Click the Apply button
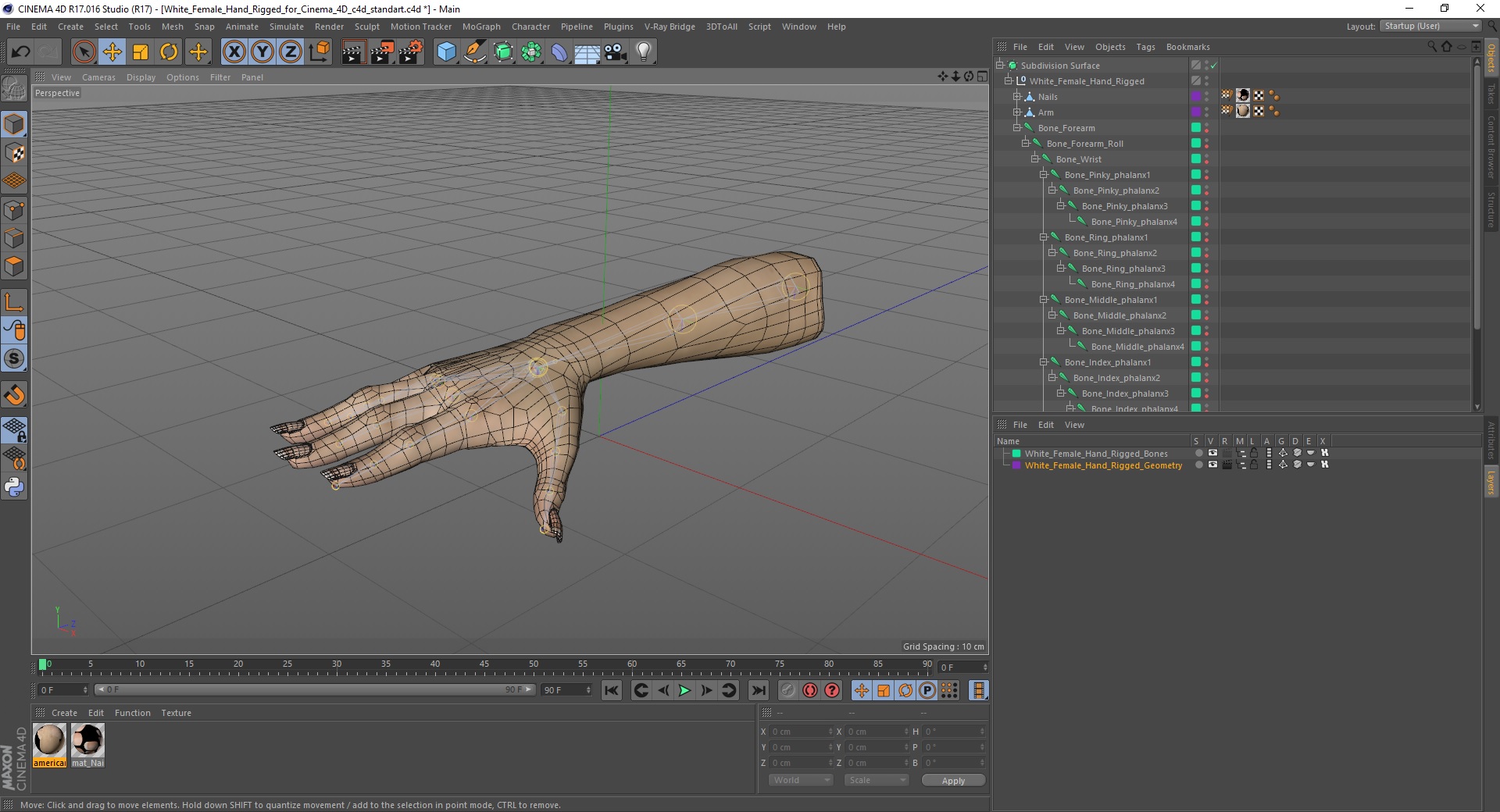1500x812 pixels. pos(953,780)
